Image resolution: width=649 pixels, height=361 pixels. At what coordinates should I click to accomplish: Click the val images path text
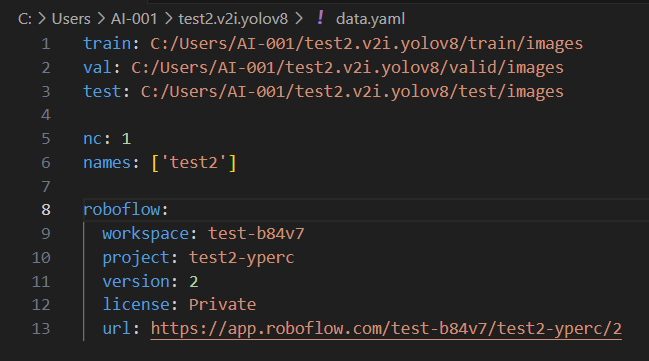tap(347, 67)
